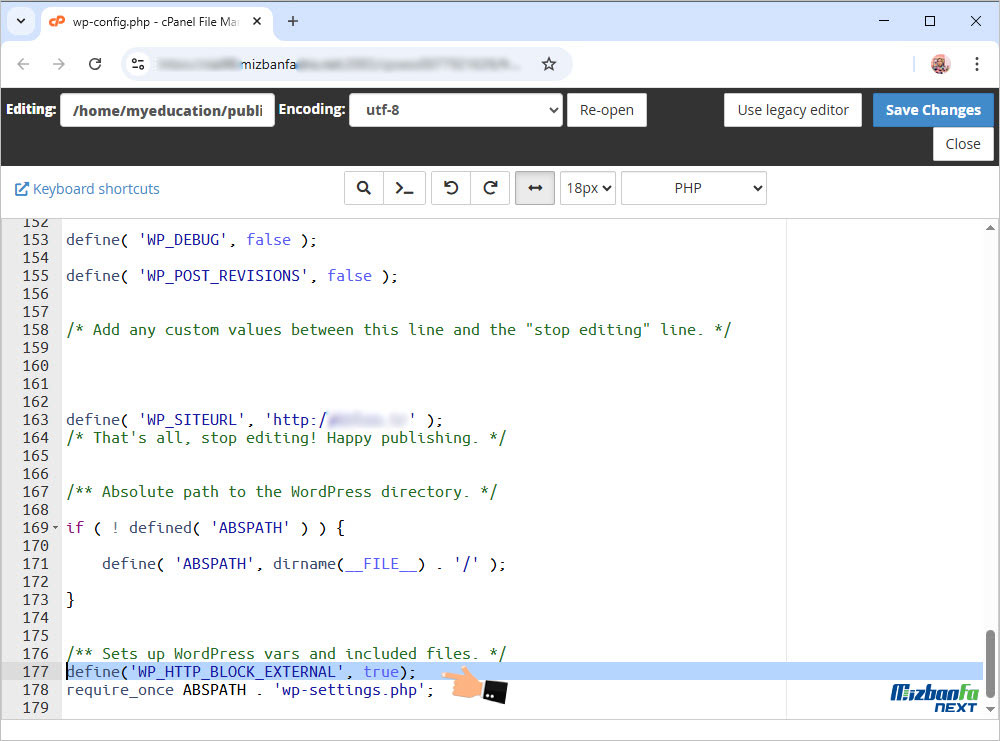Image resolution: width=1000 pixels, height=741 pixels.
Task: Open a new browser tab
Action: pyautogui.click(x=293, y=21)
